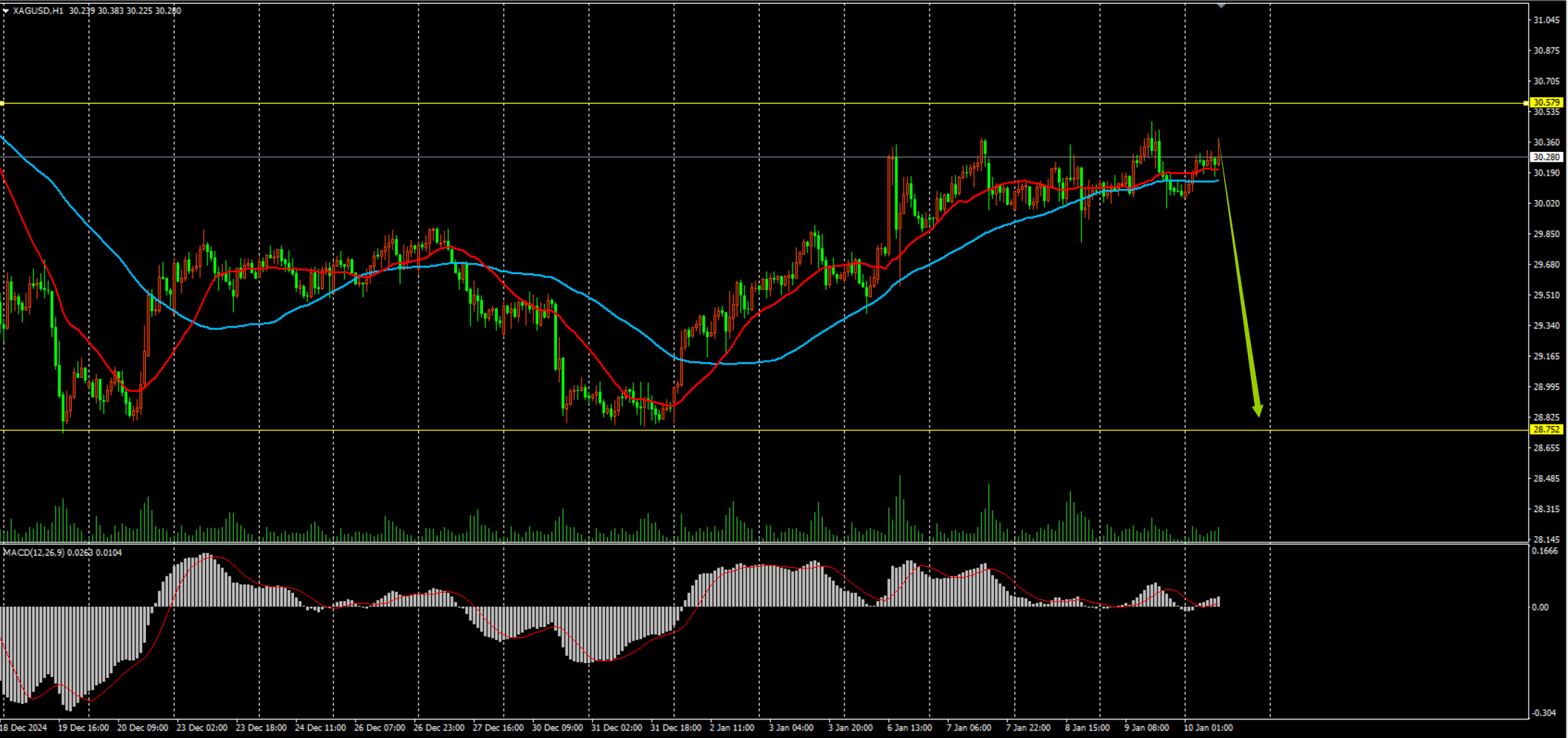Click the MACD scale value -0.304
Screen dimensions: 1568x738
point(1545,714)
